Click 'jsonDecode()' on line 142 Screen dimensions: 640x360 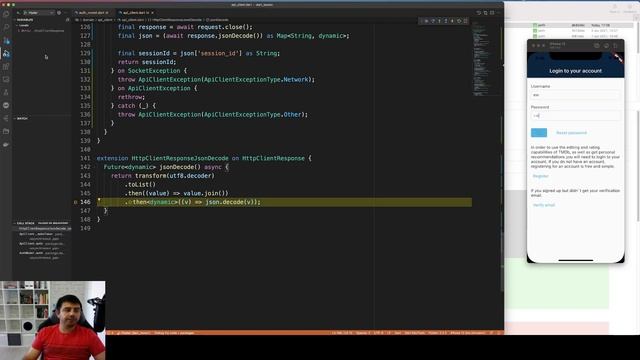[x=180, y=167]
